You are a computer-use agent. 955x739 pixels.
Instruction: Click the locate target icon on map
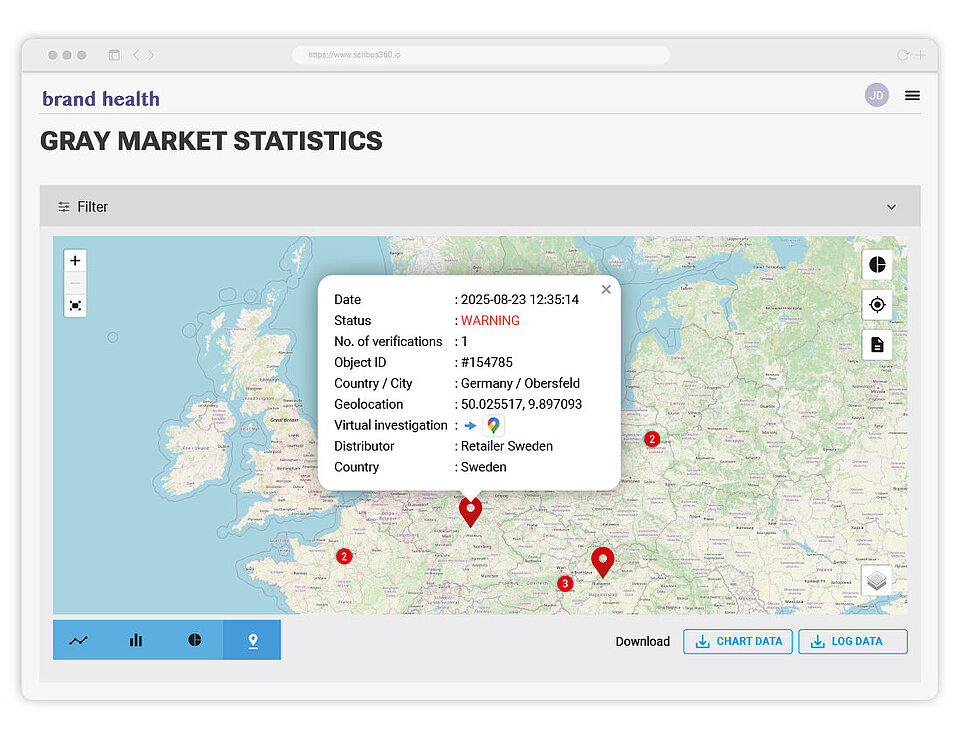877,305
